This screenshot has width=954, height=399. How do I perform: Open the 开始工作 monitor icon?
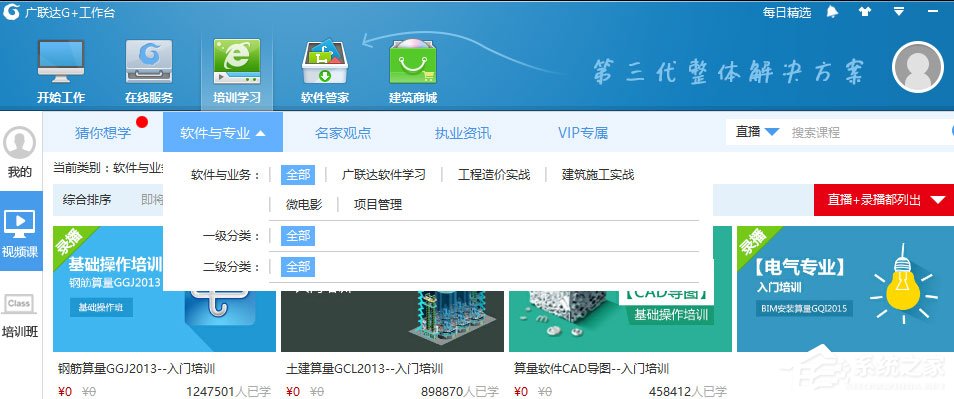tap(61, 61)
